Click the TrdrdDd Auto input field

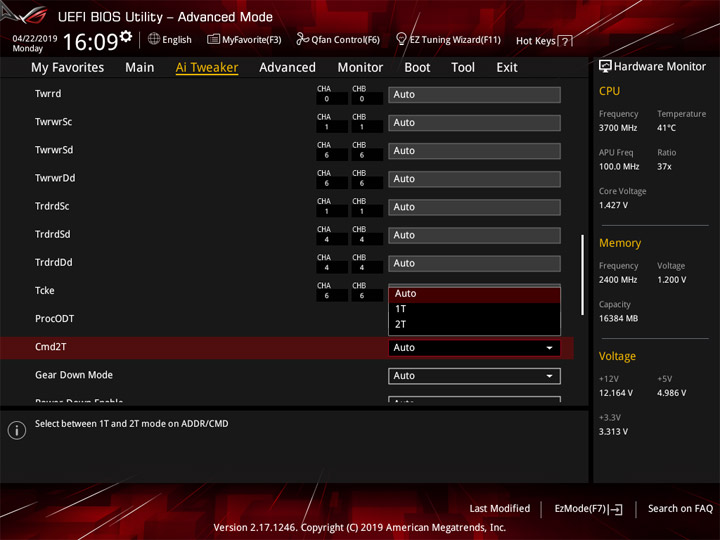[x=474, y=264]
